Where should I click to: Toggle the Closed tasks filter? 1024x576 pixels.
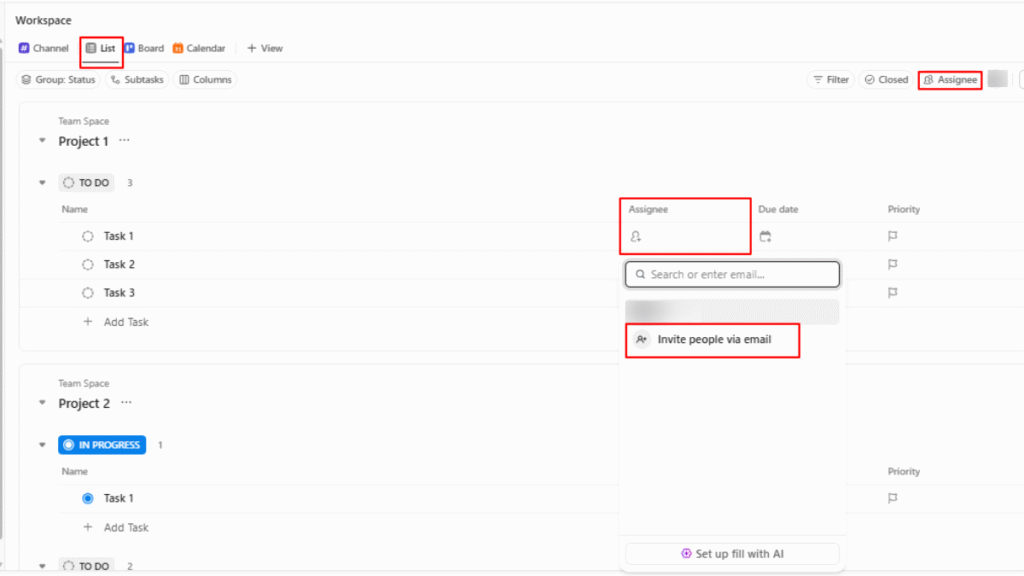[884, 79]
